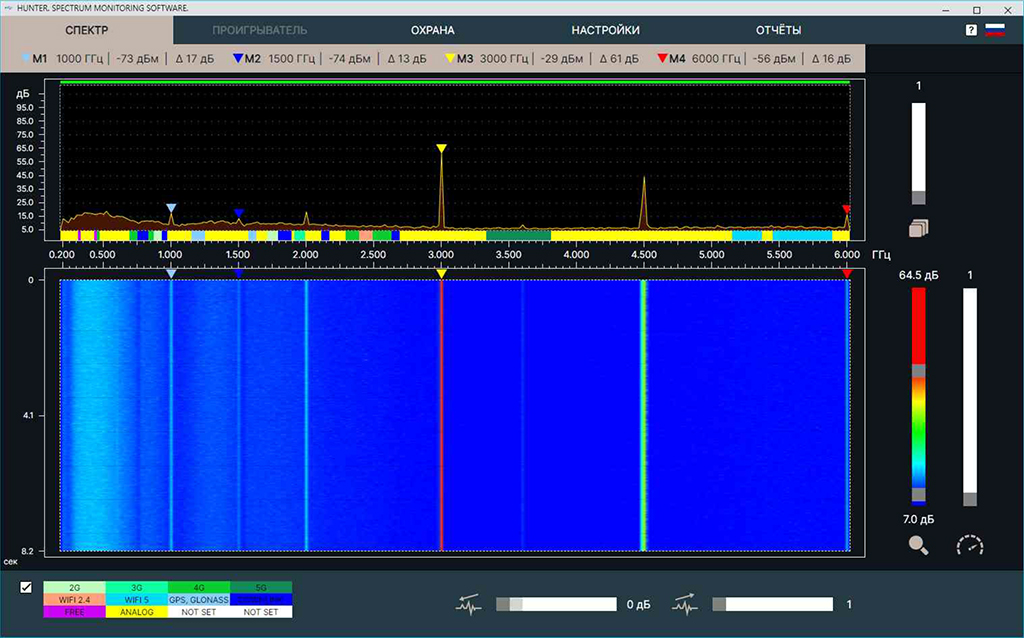Screen dimensions: 1024x638
Task: Click yellow marker triangle on spectrum peak at 3.000
Action: point(441,148)
